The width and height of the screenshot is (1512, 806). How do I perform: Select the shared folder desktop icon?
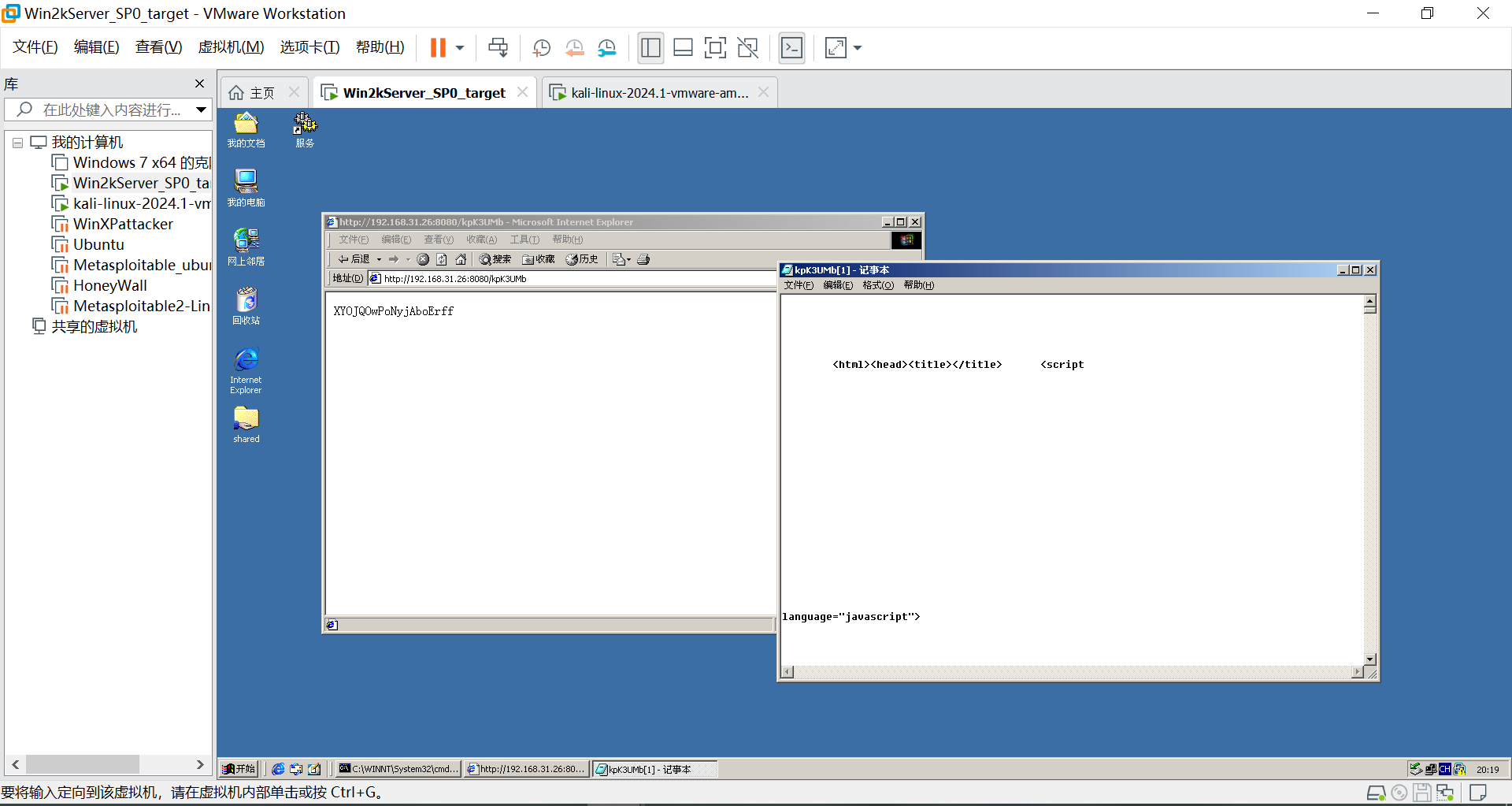[x=246, y=425]
